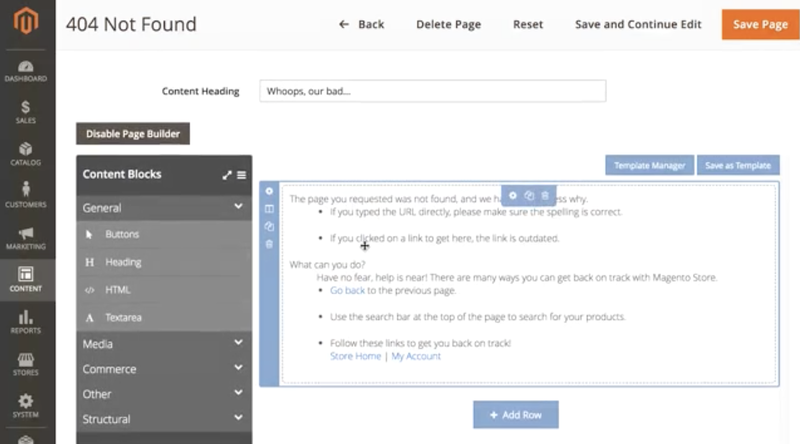Delete the row with trash icon
The image size is (800, 444).
(x=269, y=244)
